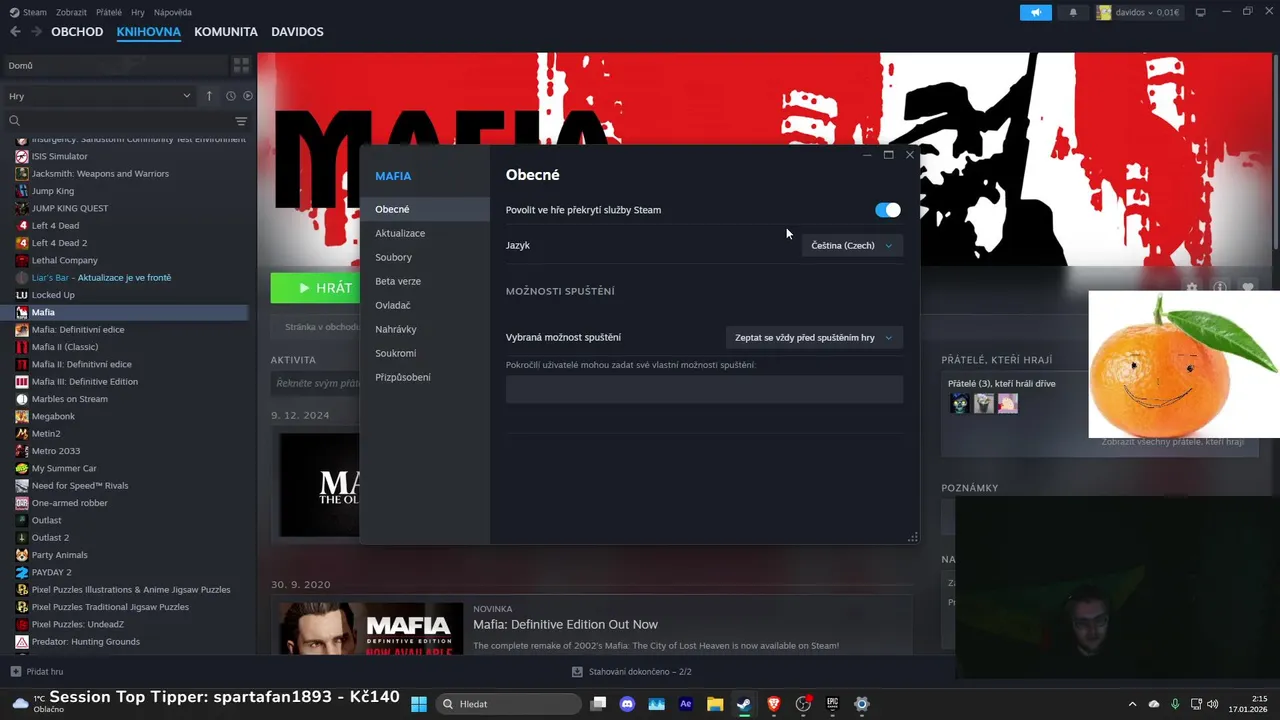
Task: Click the Mafia game settings gear
Action: [1192, 287]
